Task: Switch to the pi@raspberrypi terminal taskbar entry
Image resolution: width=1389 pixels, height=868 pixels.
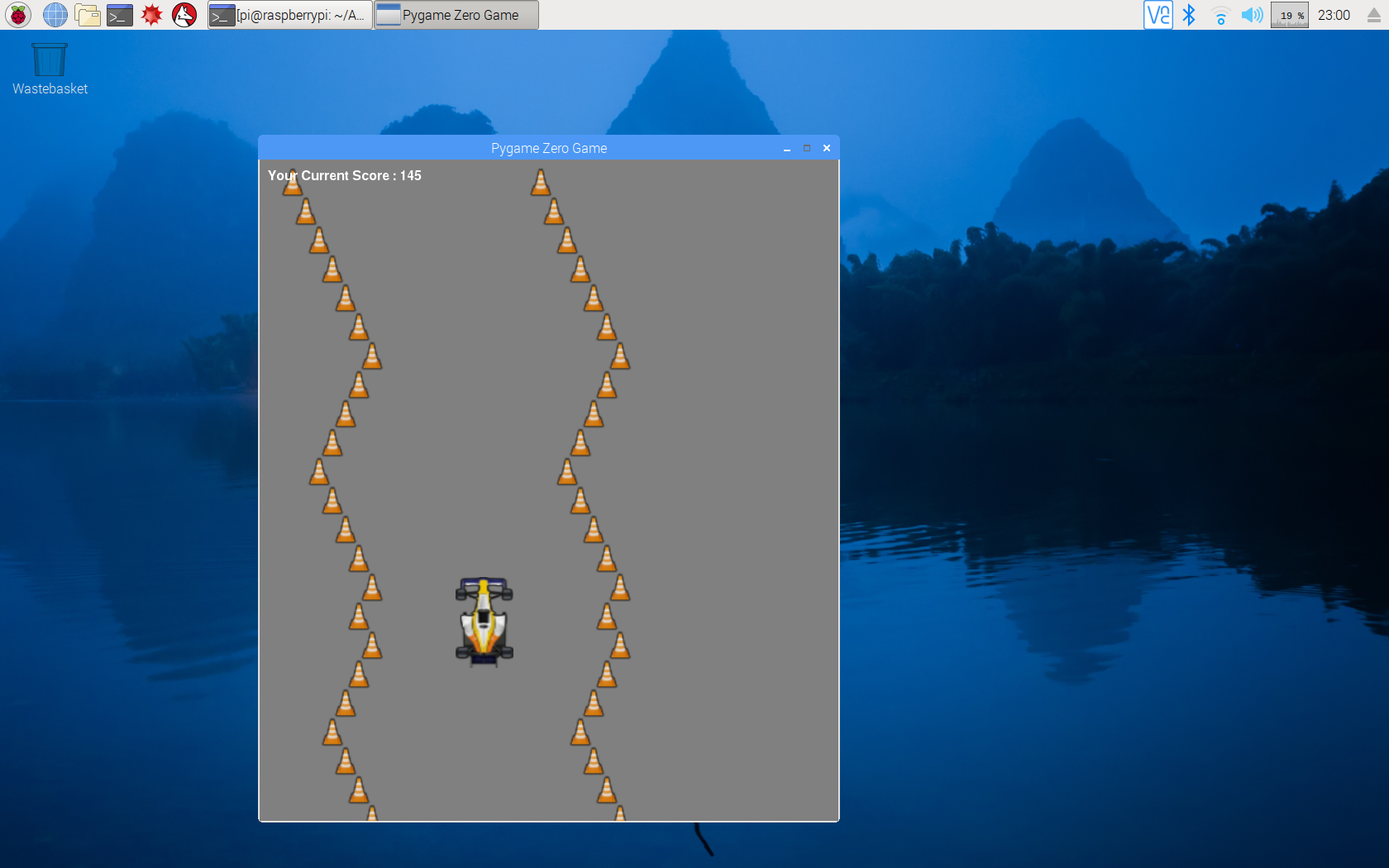Action: [x=289, y=14]
